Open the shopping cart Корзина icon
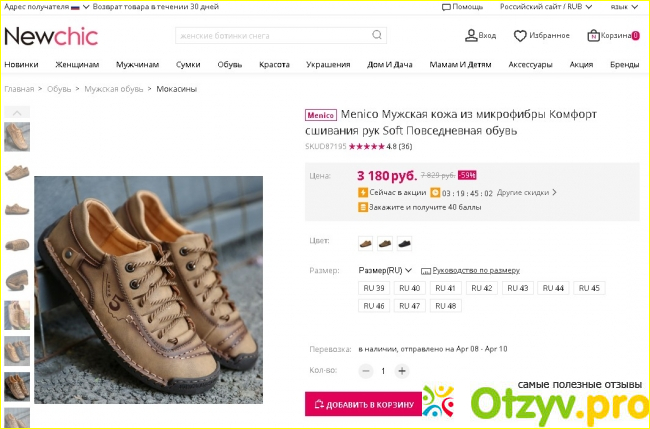 click(x=593, y=36)
